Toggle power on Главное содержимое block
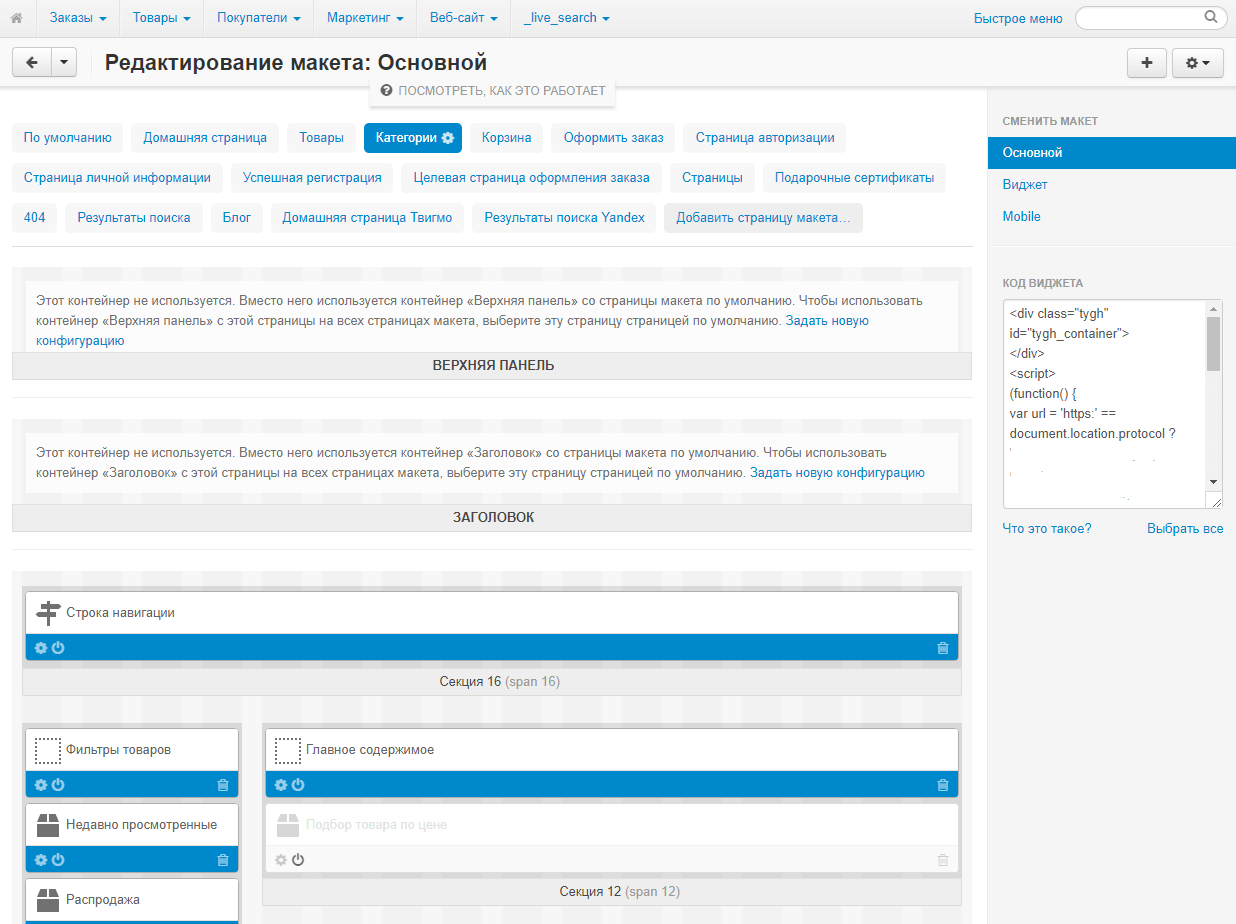Screen dimensions: 1236x924 (x=297, y=784)
